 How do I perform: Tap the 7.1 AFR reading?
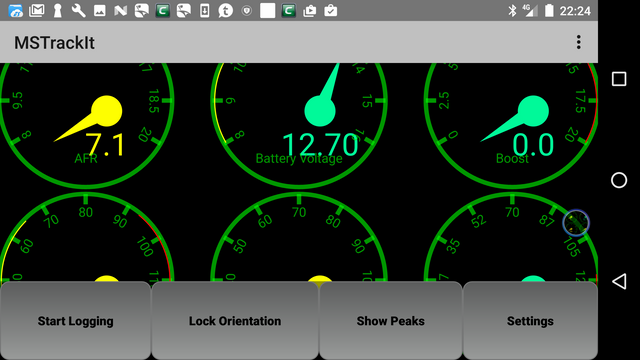point(105,145)
